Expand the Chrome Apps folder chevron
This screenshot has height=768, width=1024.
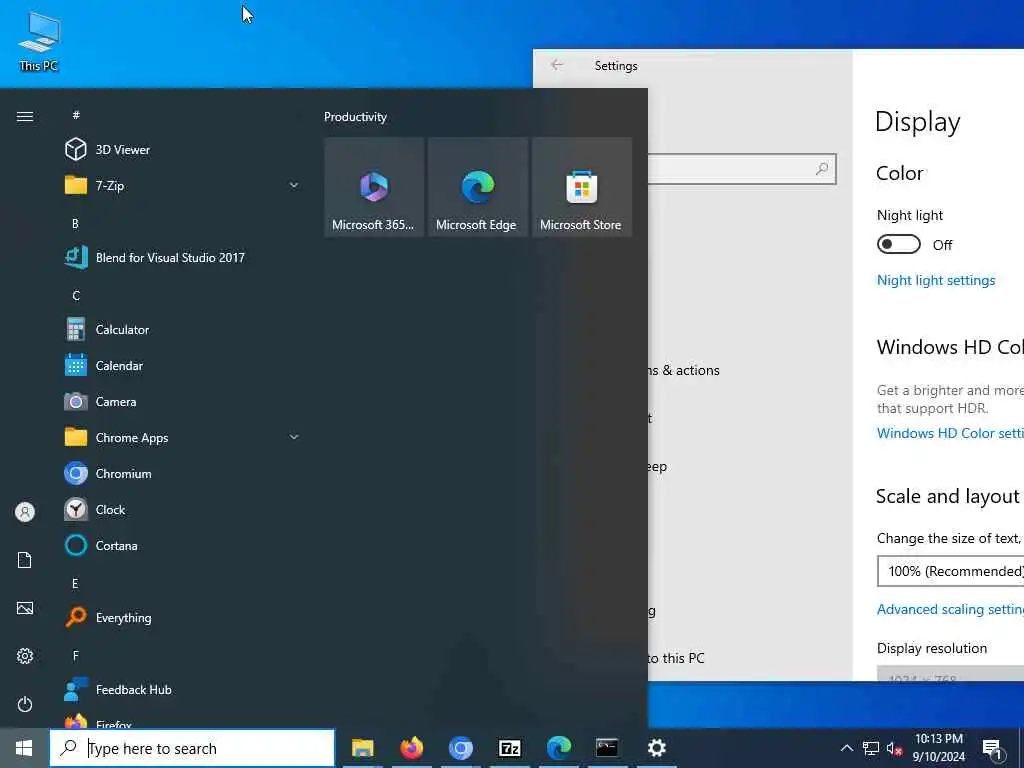coord(294,438)
